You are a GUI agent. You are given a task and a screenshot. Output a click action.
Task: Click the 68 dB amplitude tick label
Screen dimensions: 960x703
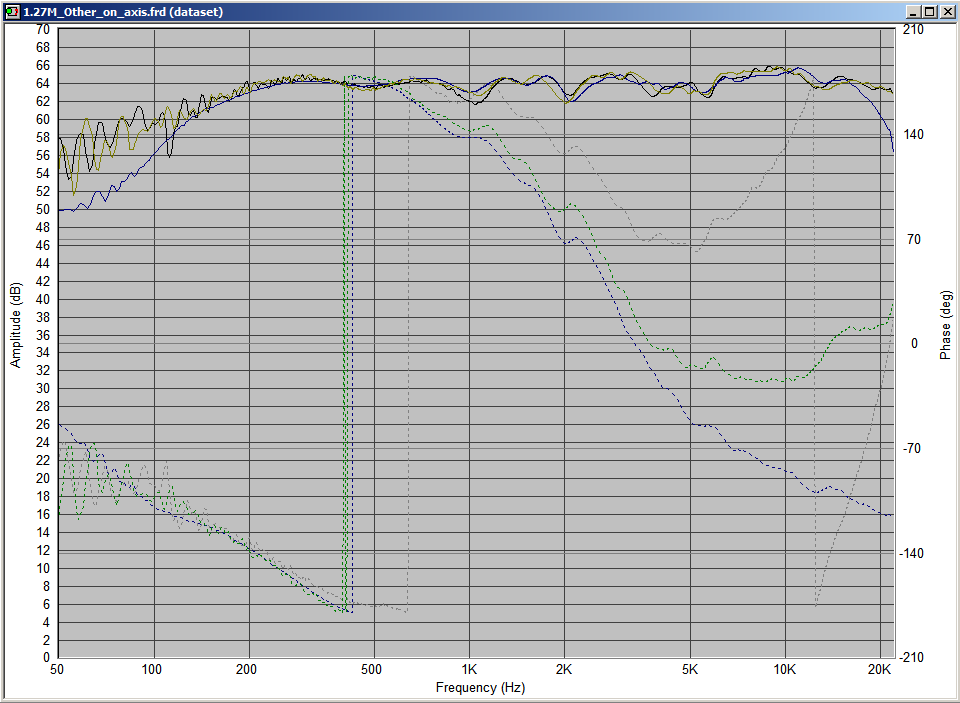click(43, 47)
